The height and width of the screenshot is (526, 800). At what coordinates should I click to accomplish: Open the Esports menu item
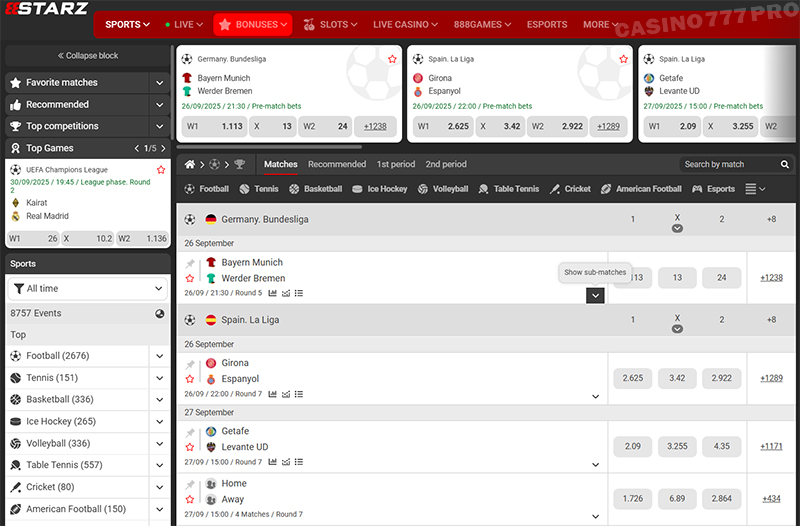coord(547,24)
